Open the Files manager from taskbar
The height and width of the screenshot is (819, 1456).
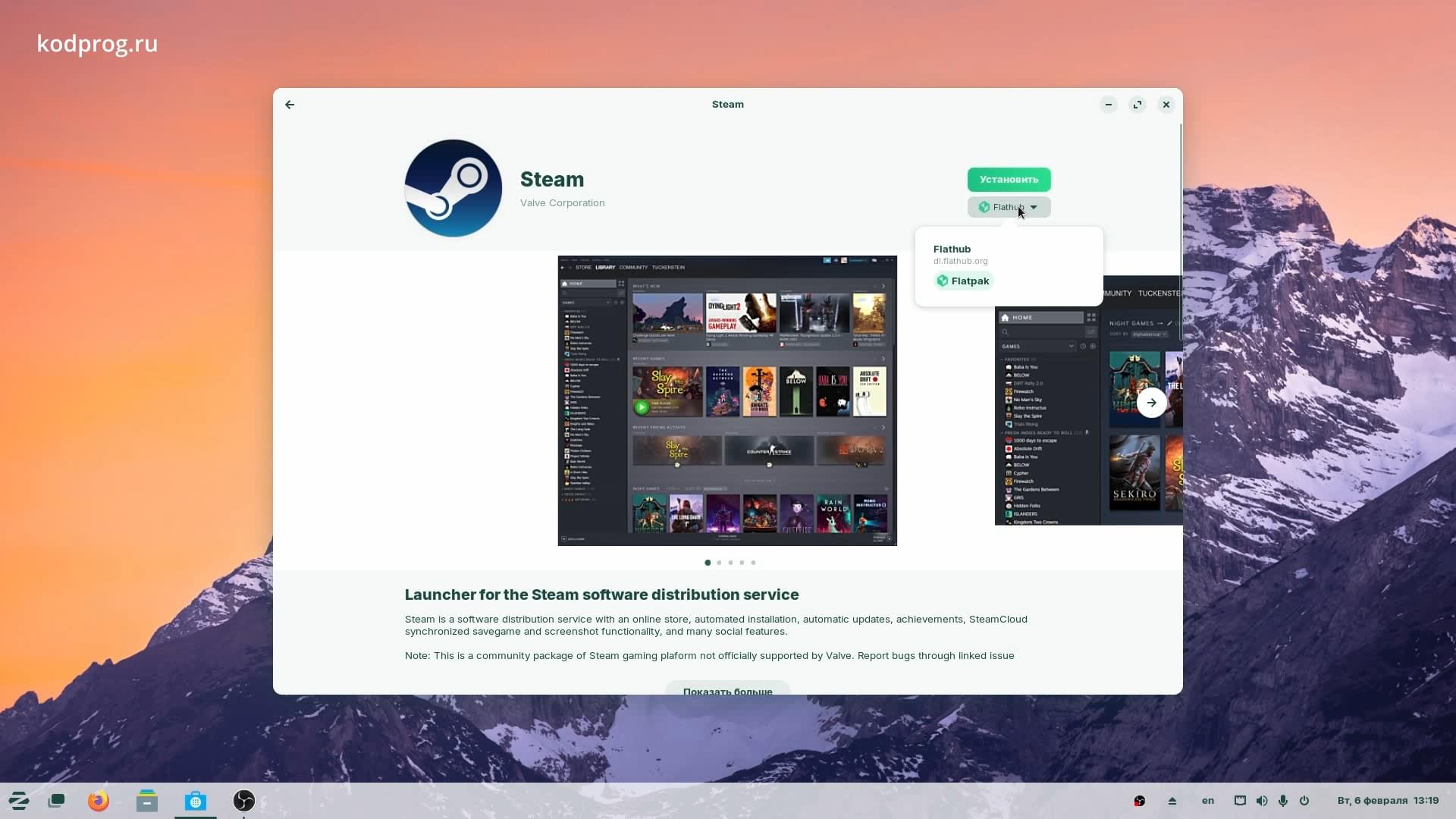(x=147, y=801)
